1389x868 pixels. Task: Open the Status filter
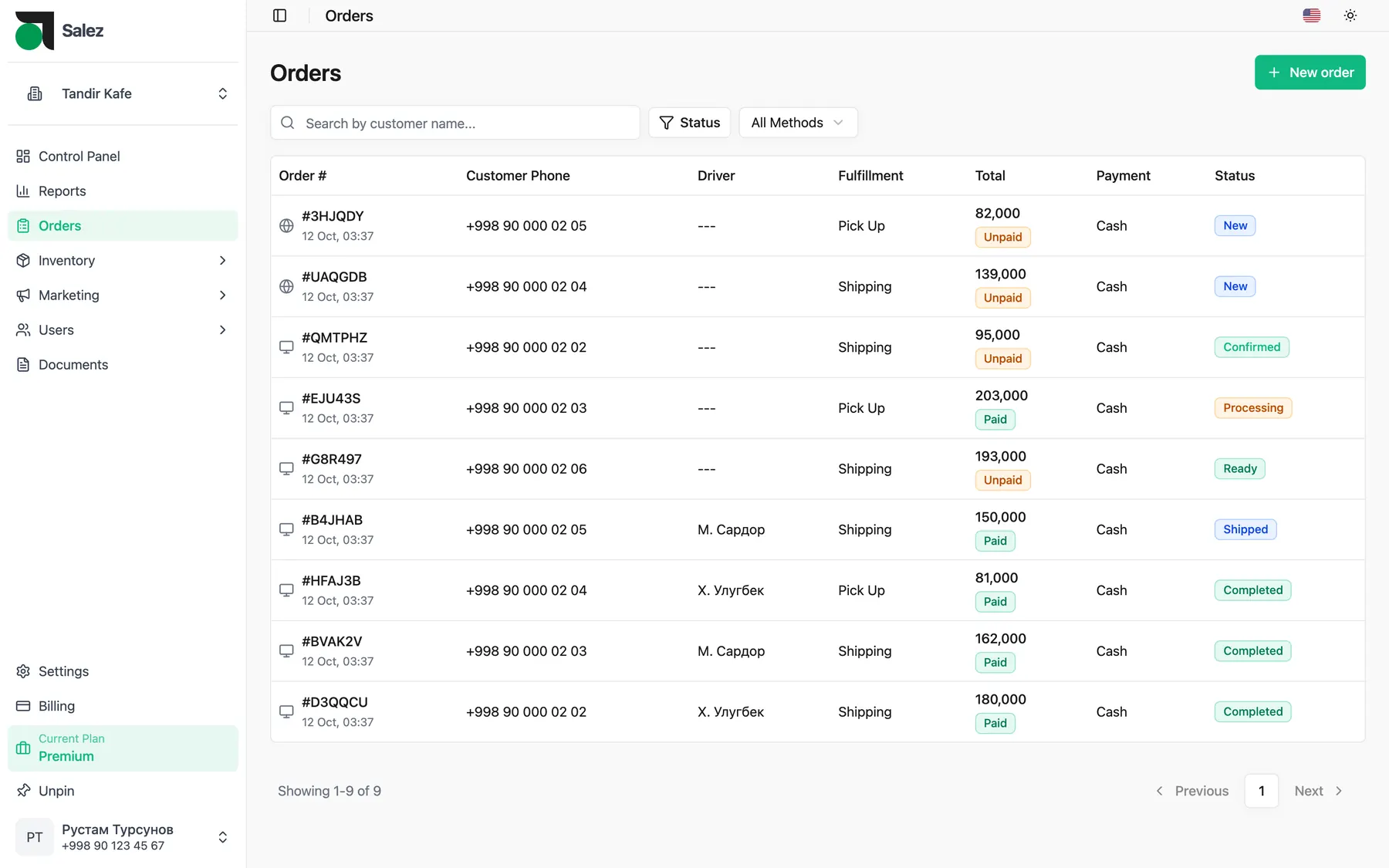(689, 123)
